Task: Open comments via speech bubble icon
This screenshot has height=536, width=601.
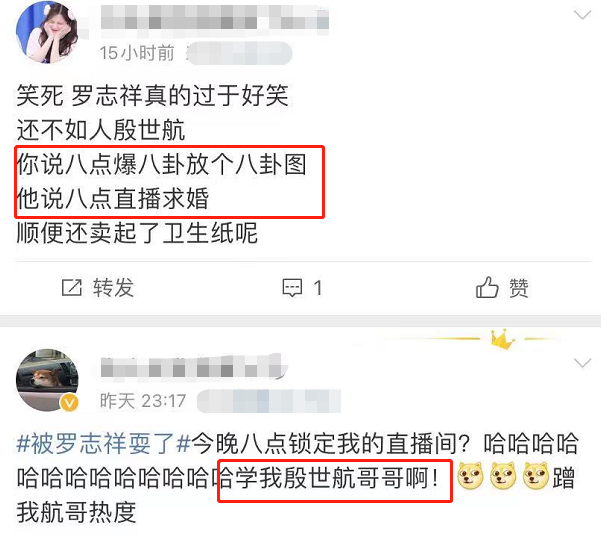Action: (x=292, y=288)
